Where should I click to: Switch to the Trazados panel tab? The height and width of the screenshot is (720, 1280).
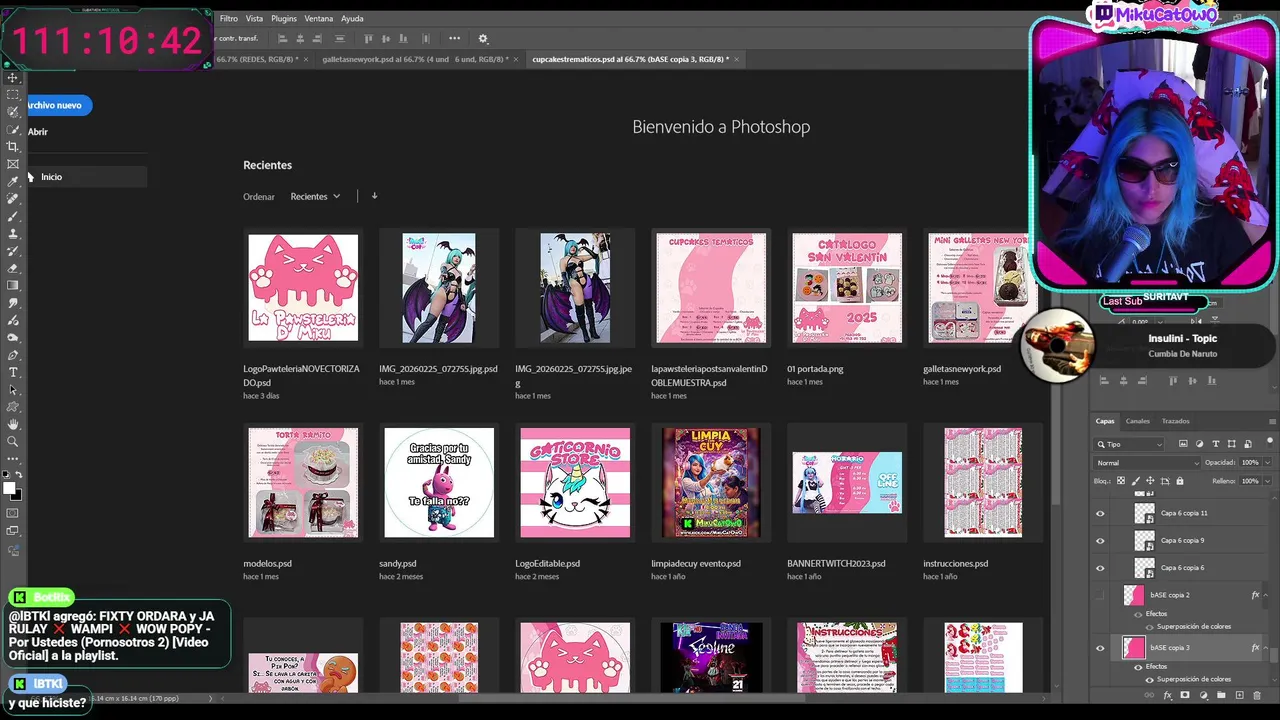[x=1176, y=421]
